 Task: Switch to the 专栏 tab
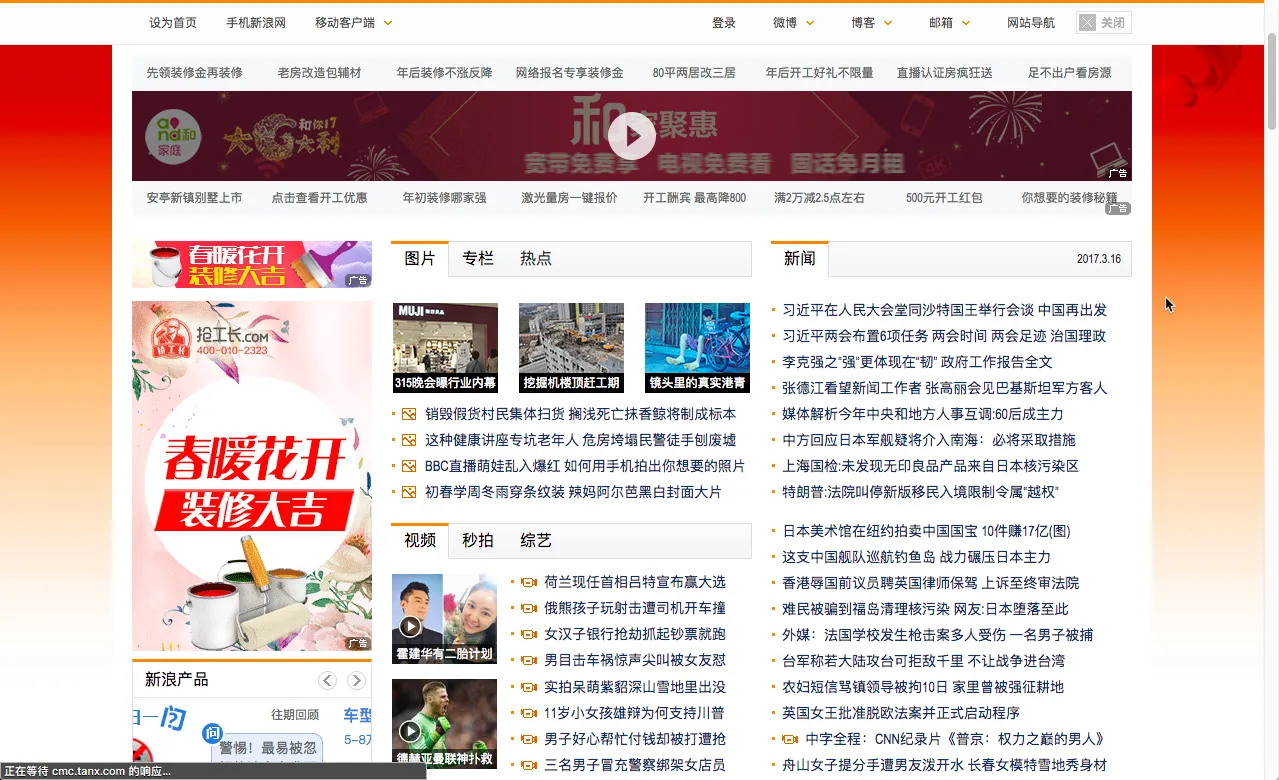coord(478,258)
